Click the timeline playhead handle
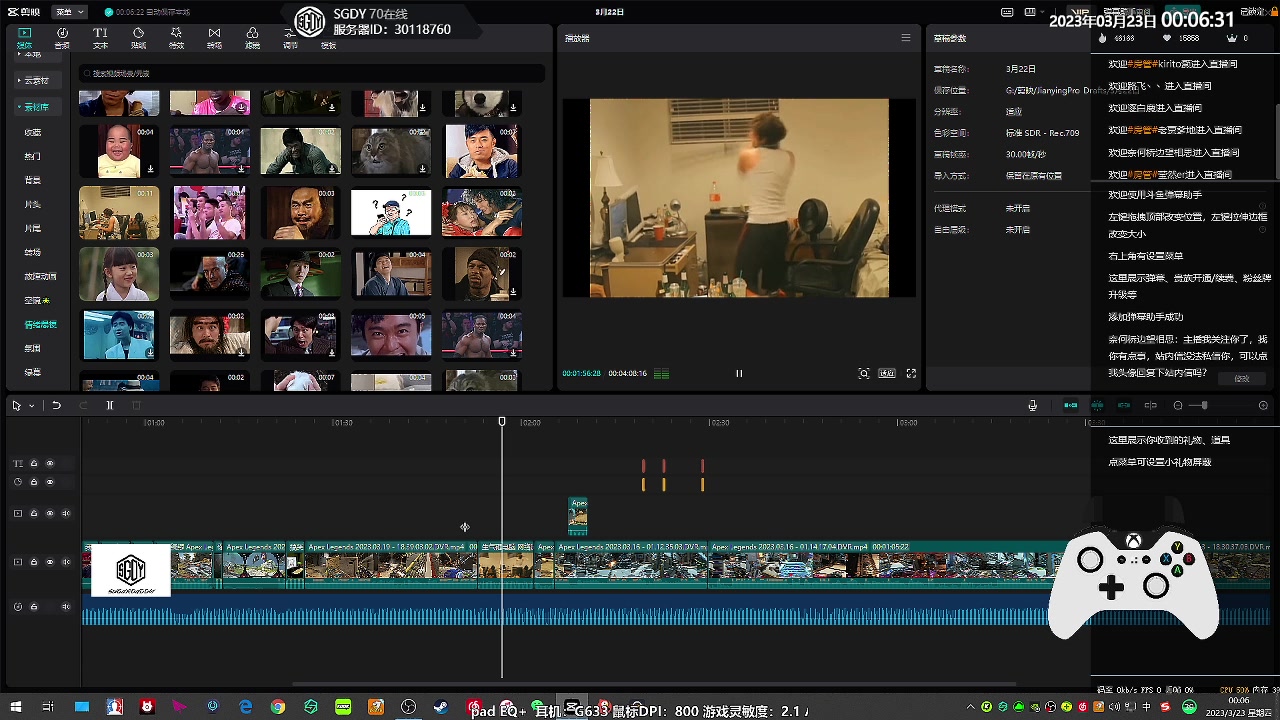The width and height of the screenshot is (1280, 720). click(x=502, y=422)
